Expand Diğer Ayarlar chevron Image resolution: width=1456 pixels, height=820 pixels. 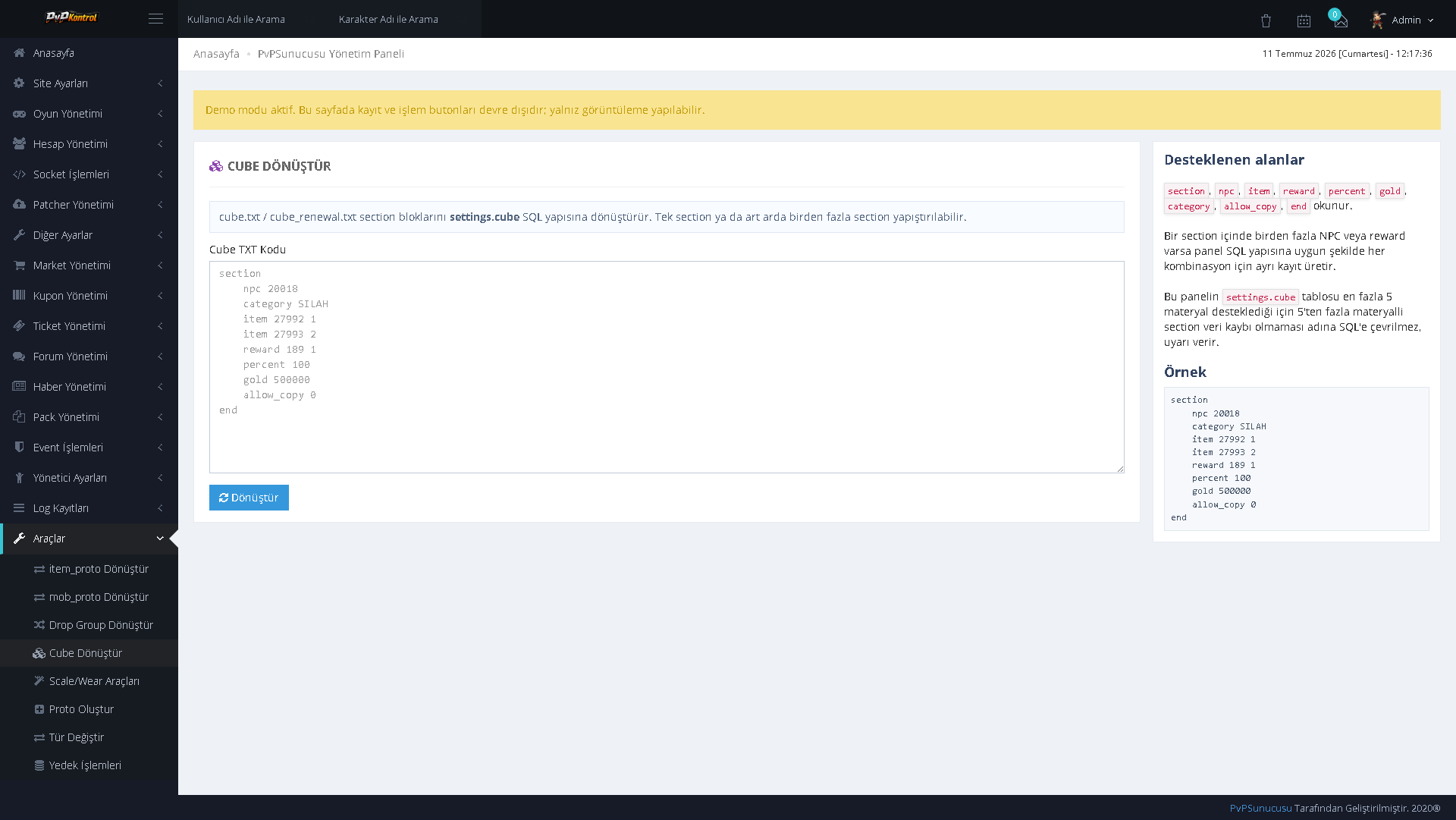coord(160,235)
